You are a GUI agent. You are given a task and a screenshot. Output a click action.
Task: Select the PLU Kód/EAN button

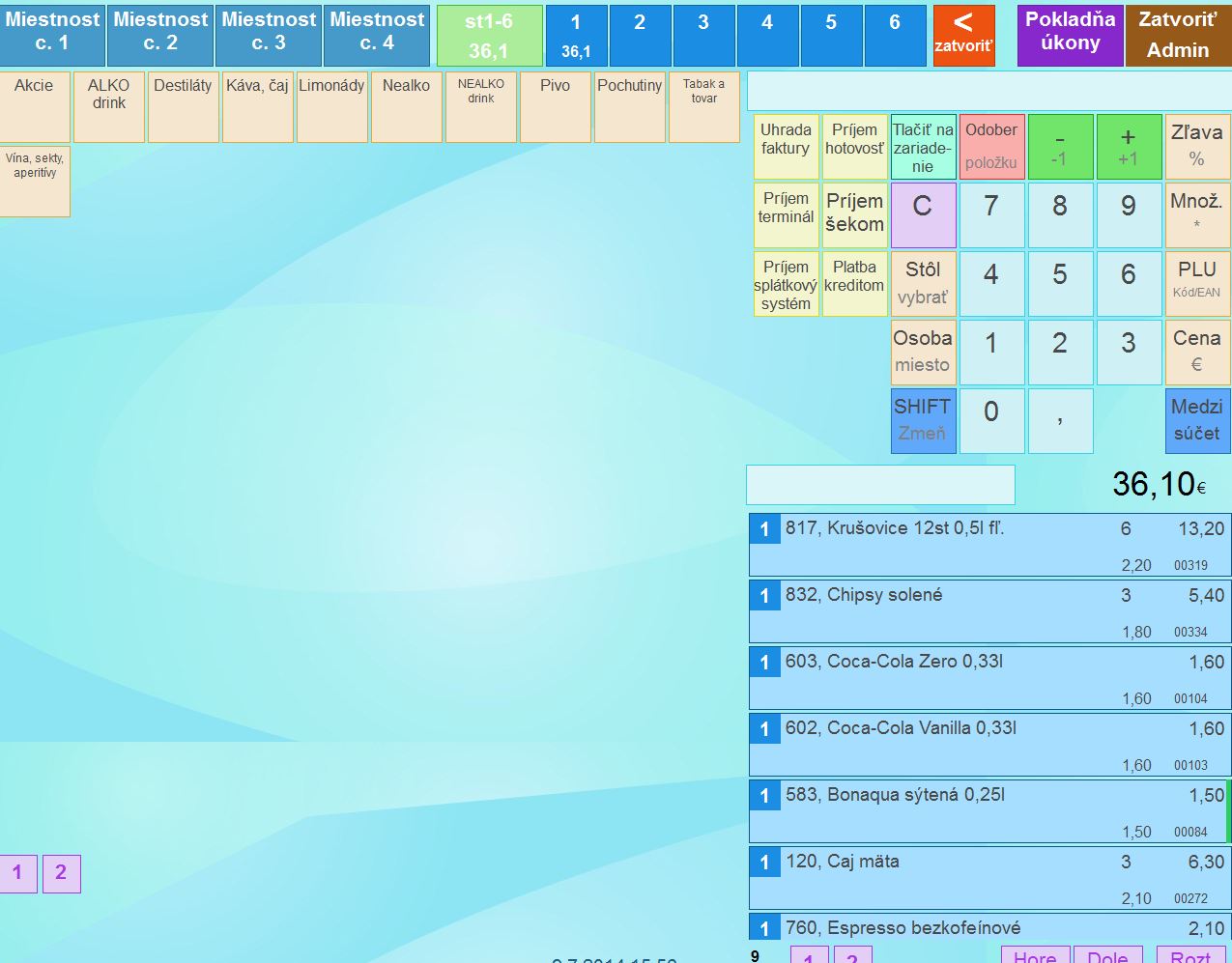tap(1196, 283)
